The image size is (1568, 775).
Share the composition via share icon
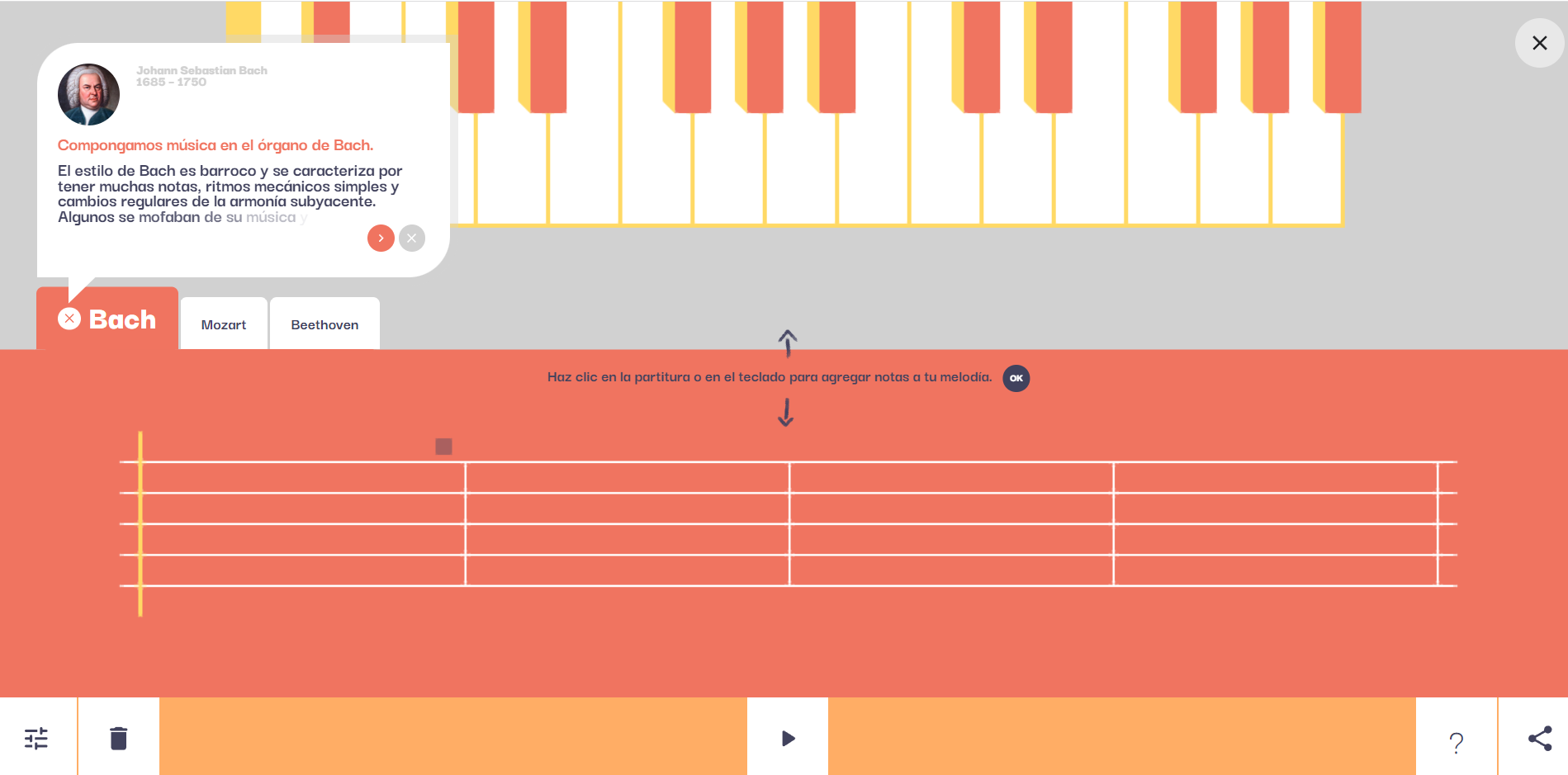click(1540, 738)
